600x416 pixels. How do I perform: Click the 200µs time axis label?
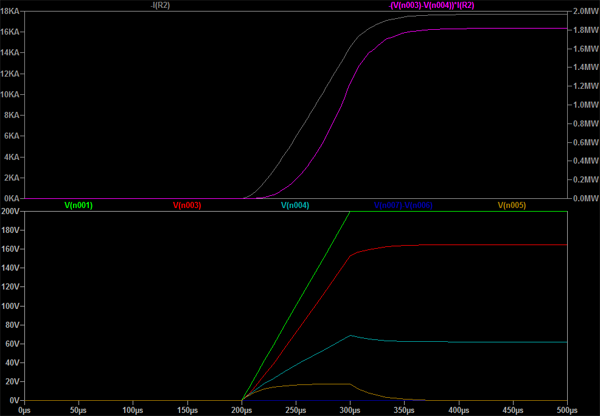click(241, 411)
